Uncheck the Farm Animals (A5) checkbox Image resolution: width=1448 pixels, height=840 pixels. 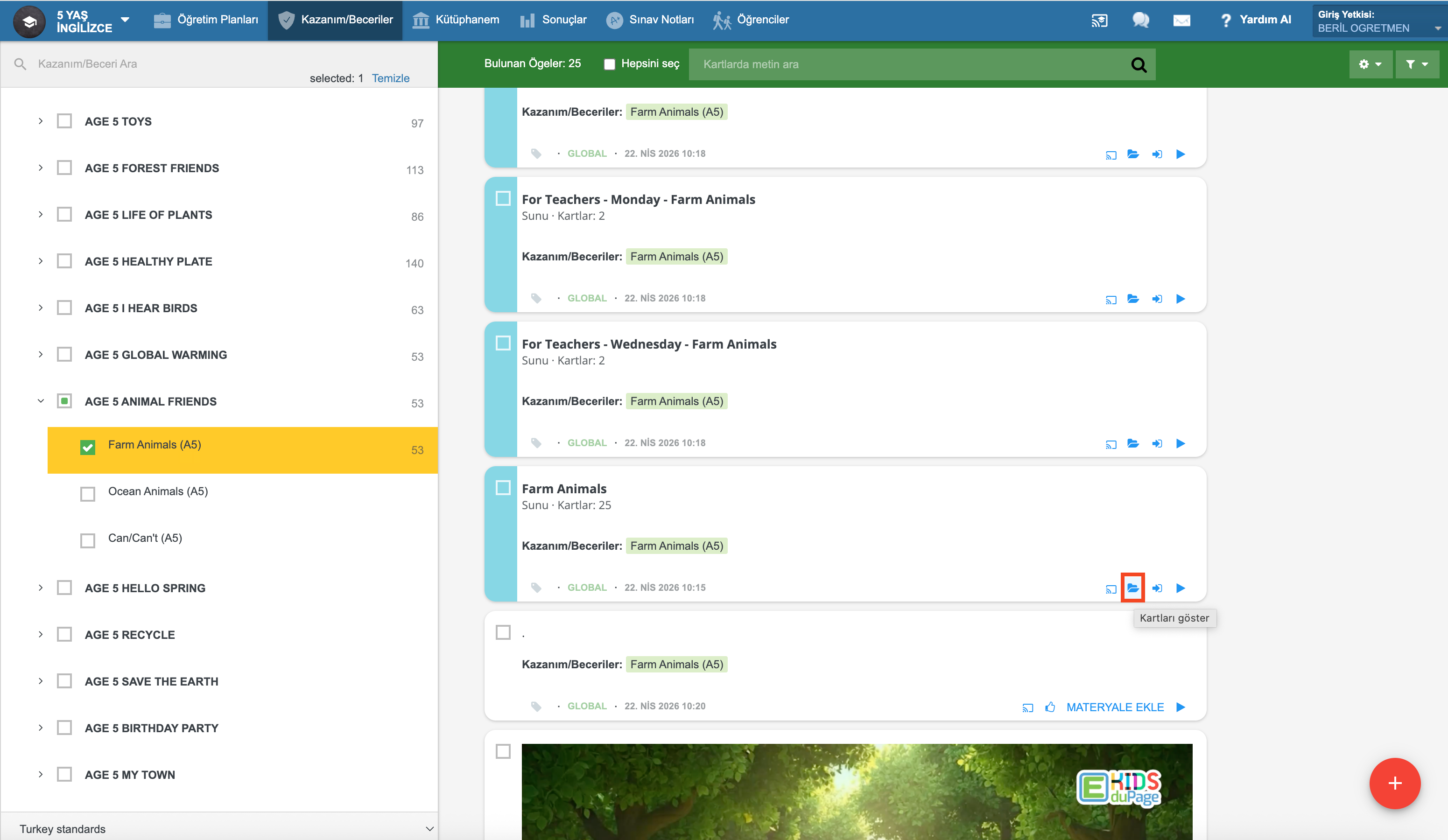[87, 447]
